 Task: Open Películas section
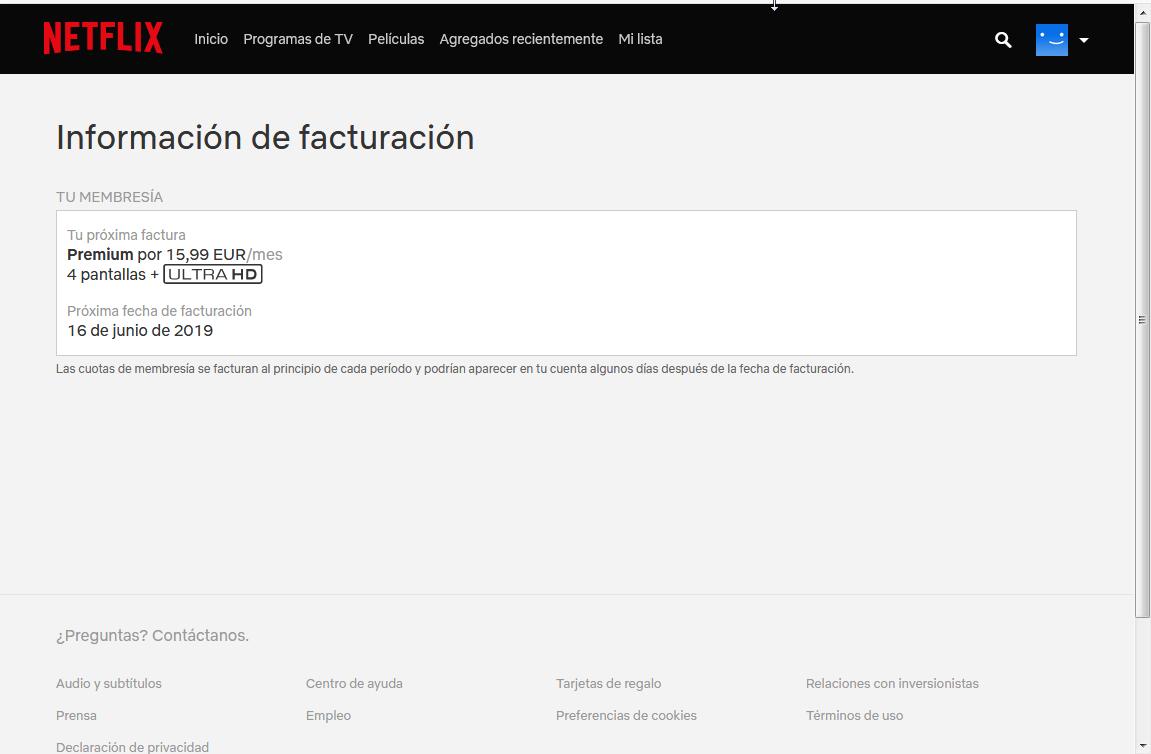tap(396, 39)
